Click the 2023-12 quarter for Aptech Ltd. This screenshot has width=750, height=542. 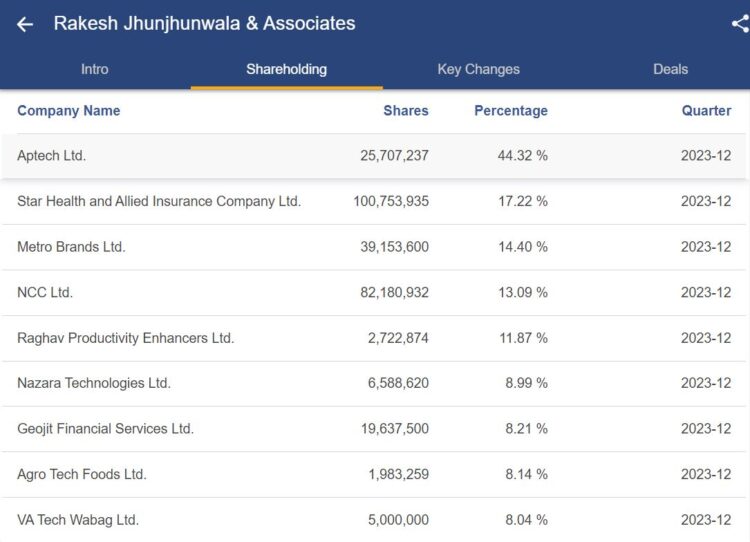tap(706, 155)
